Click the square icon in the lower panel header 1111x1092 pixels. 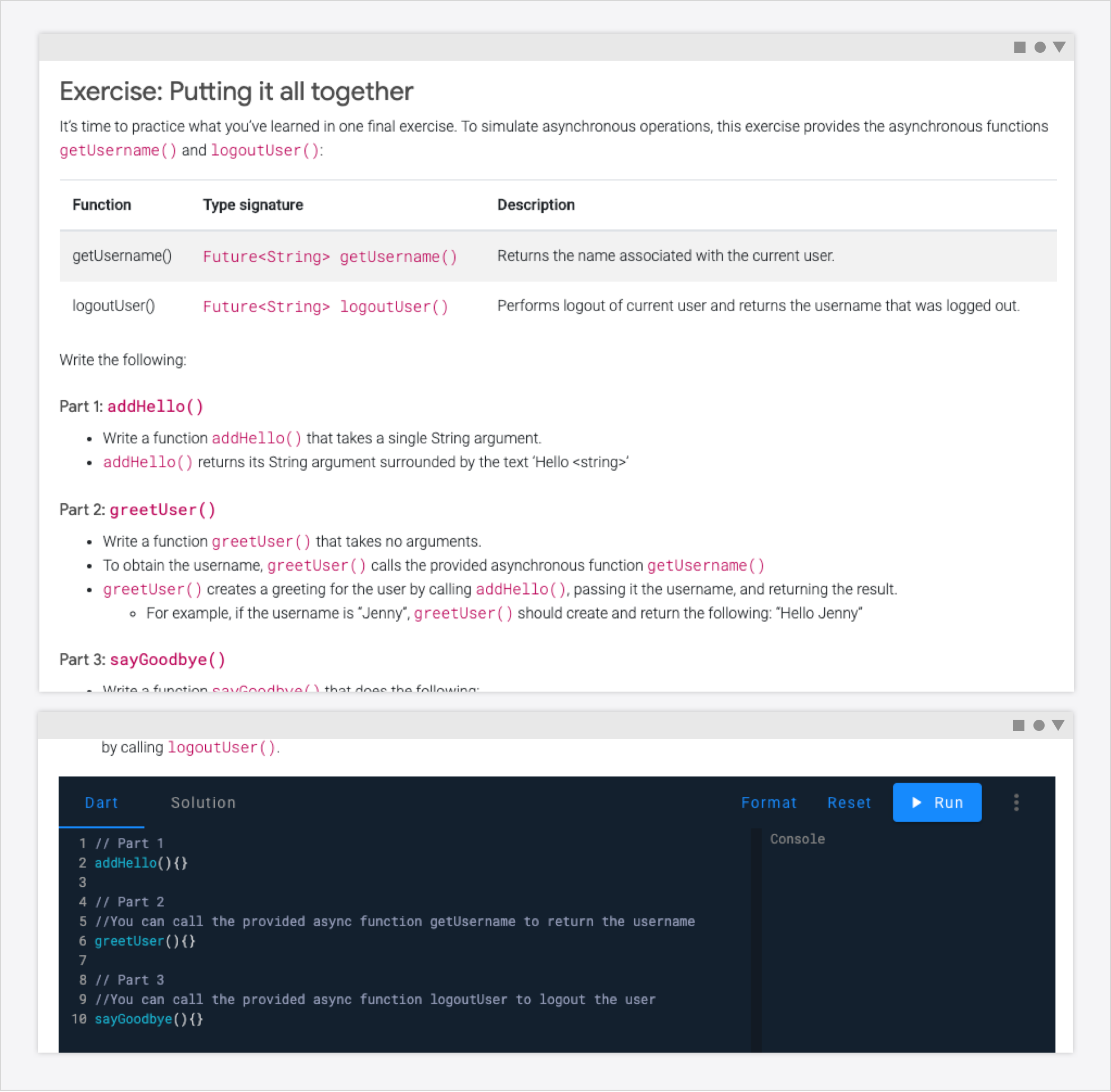tap(1018, 725)
